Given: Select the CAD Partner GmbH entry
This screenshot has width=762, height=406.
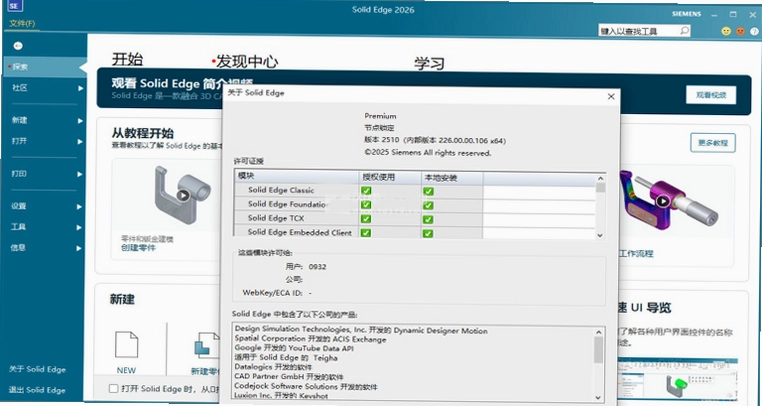Looking at the screenshot, I should tap(289, 376).
